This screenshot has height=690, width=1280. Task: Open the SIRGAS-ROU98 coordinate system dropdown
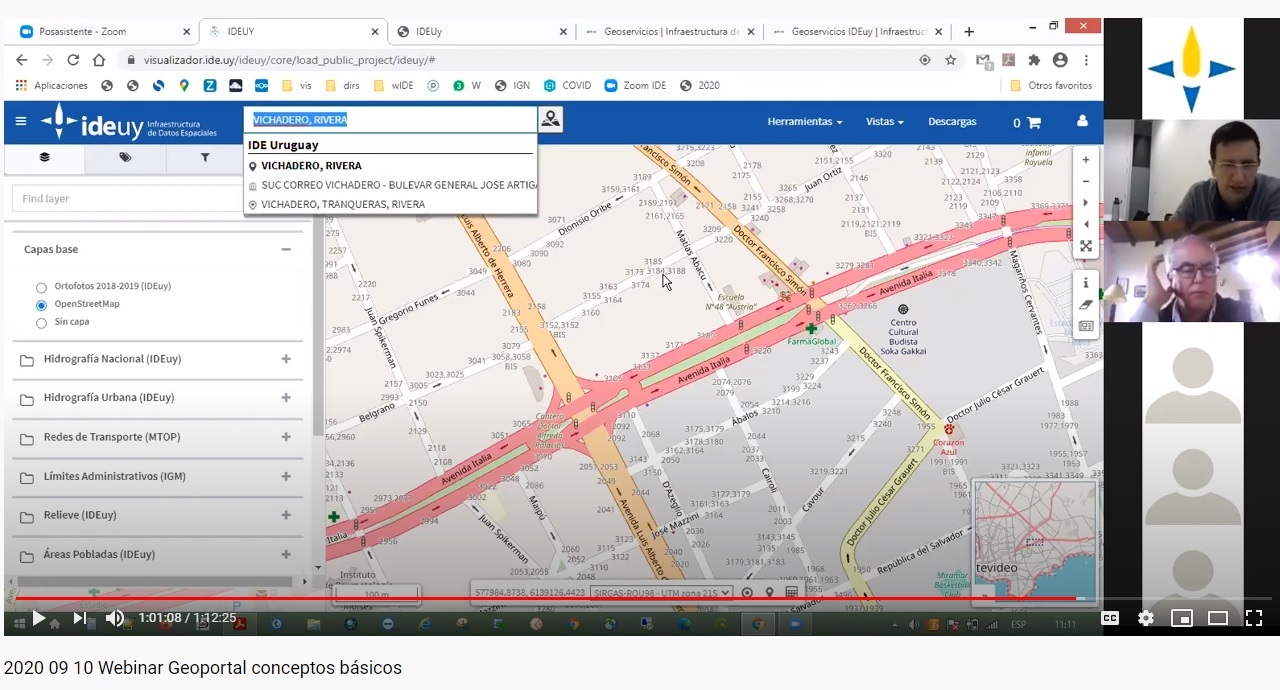(x=661, y=593)
